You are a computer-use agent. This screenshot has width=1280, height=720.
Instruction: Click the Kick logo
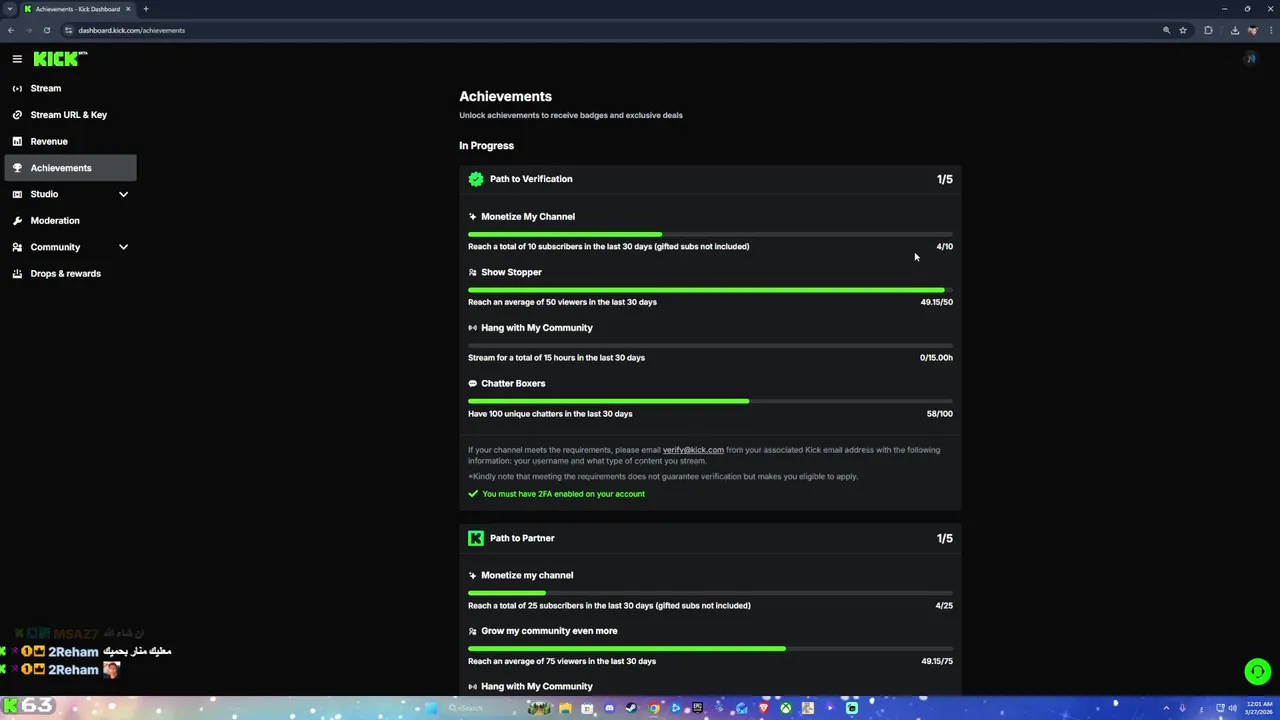[x=60, y=59]
